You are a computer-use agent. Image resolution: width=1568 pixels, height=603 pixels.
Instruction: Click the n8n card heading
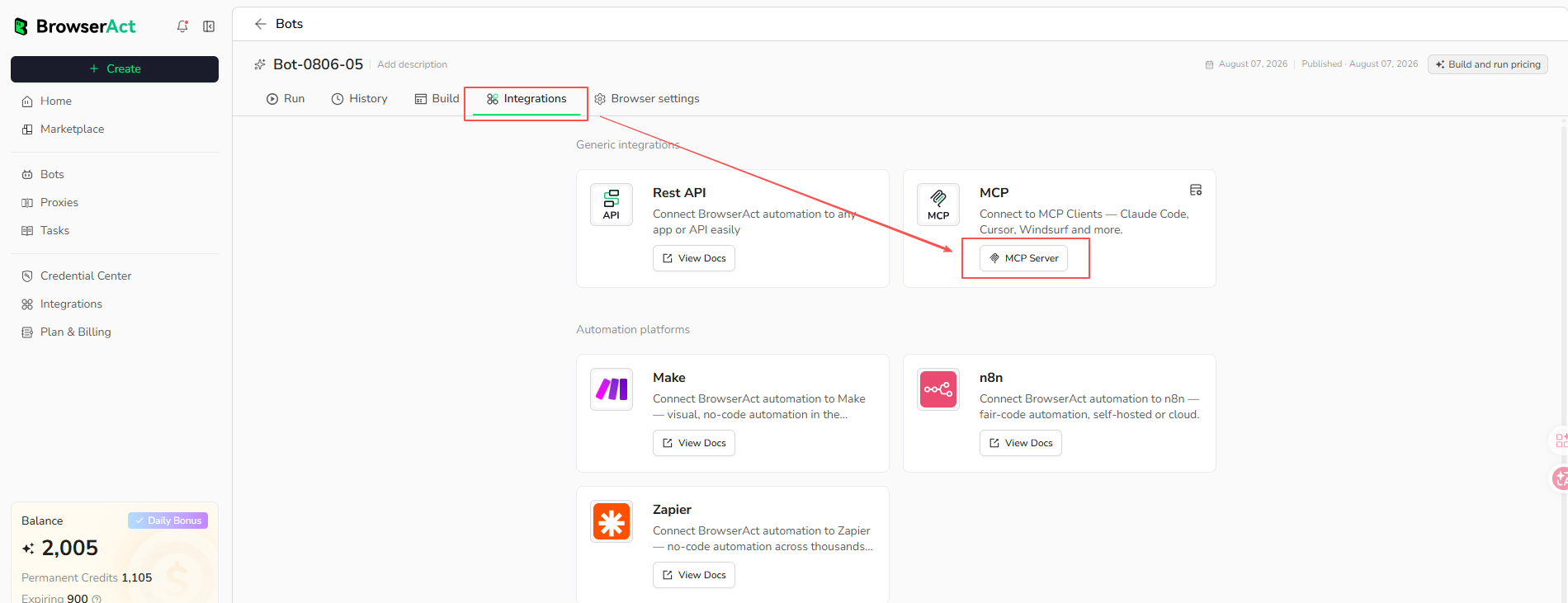(991, 378)
